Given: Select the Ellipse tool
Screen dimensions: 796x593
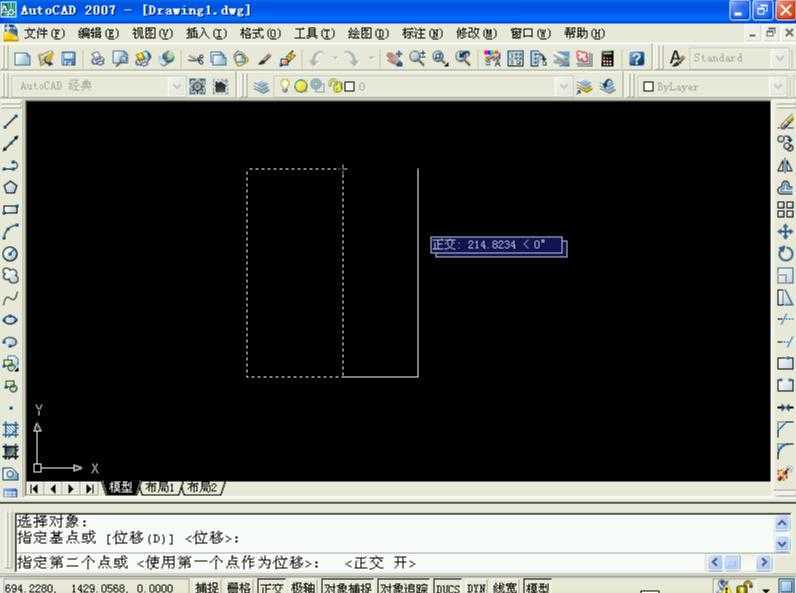Looking at the screenshot, I should [11, 320].
